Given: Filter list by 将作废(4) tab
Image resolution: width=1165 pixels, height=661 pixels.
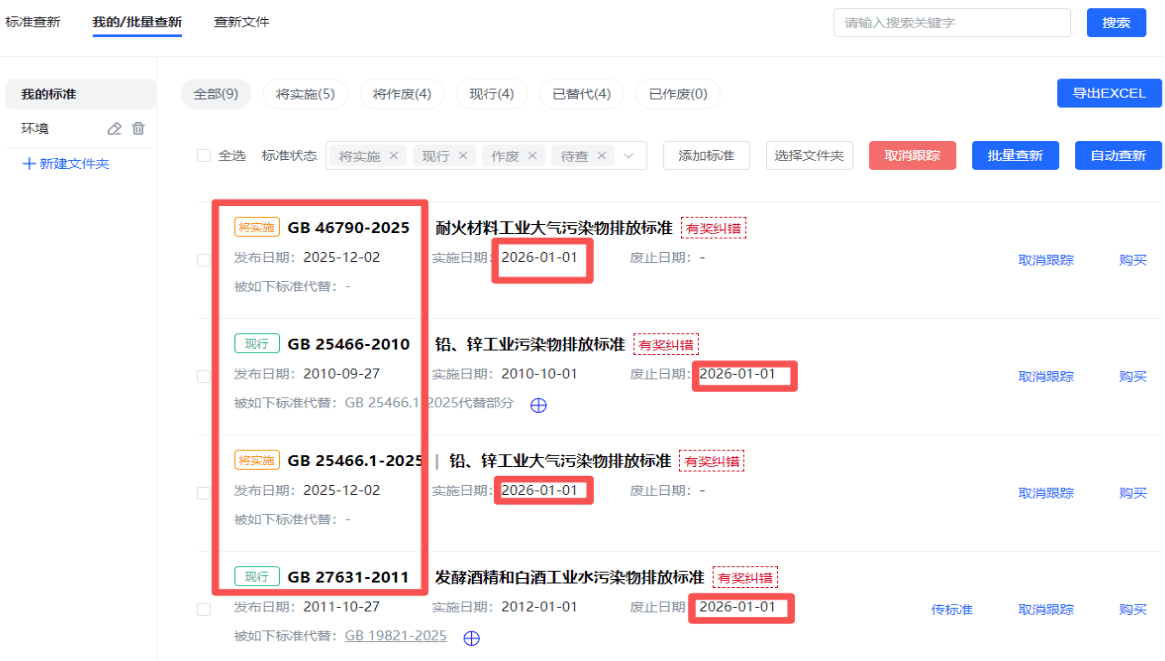Looking at the screenshot, I should pos(402,94).
